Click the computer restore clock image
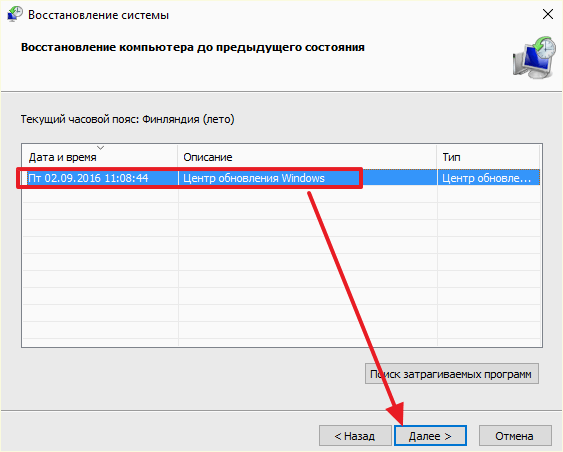Image resolution: width=563 pixels, height=452 pixels. [534, 57]
